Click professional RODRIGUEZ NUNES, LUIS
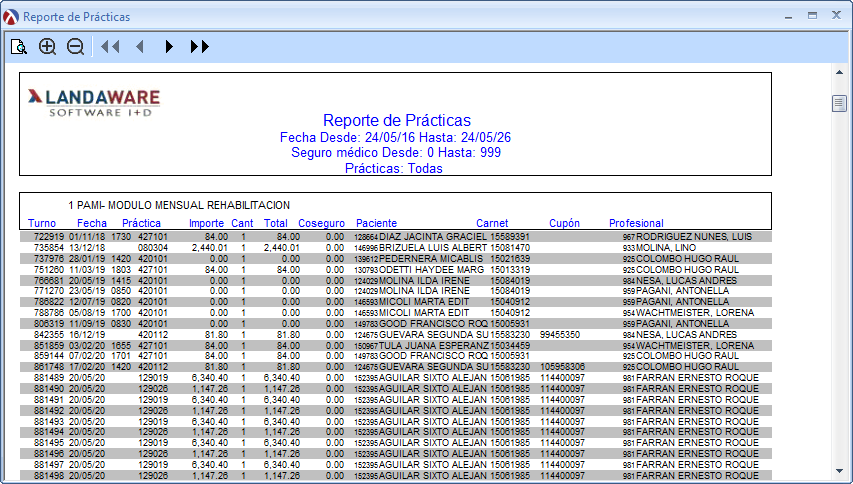Screen dimensions: 853x484 tap(694, 237)
